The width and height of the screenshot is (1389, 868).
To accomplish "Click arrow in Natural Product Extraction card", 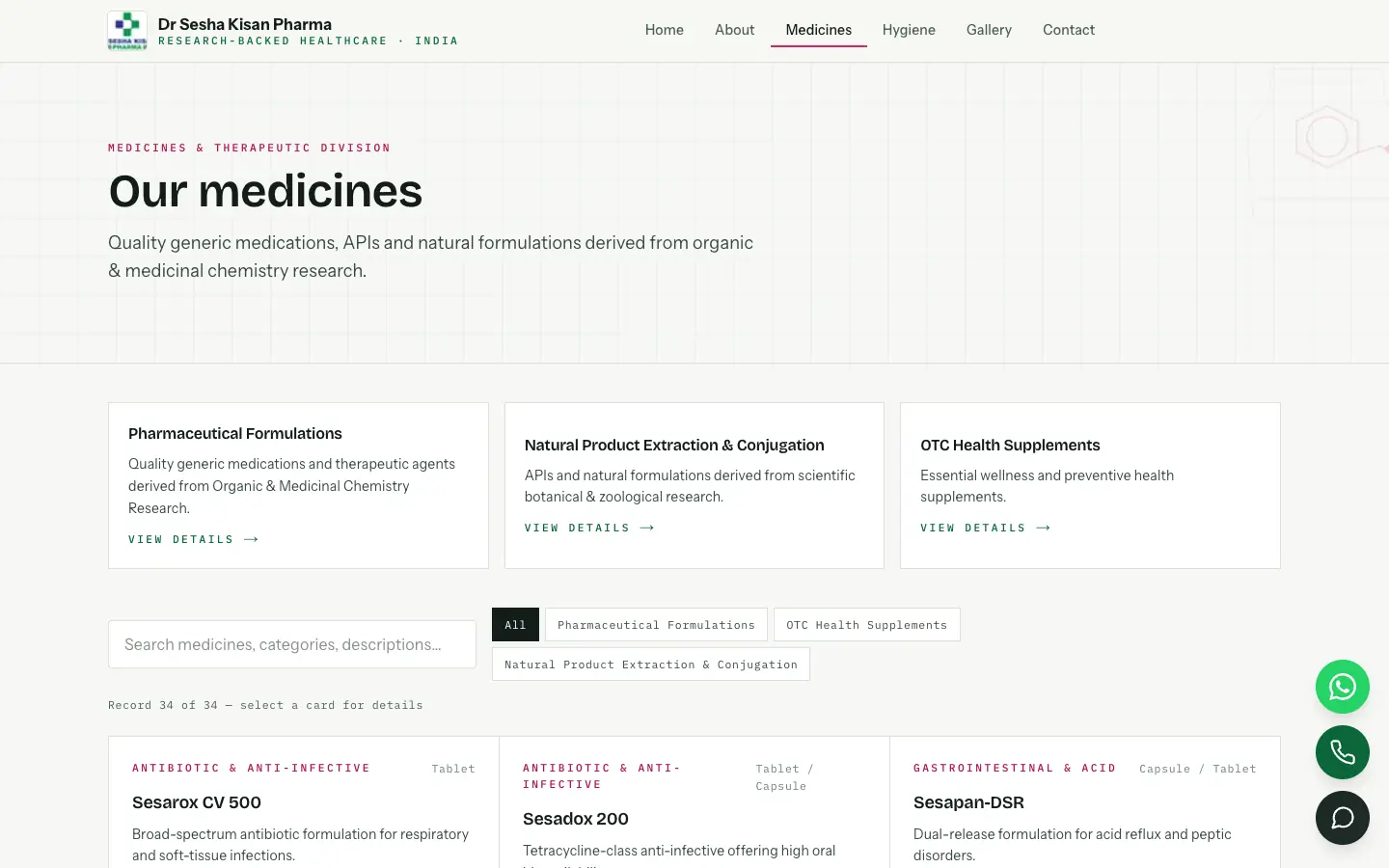I will (x=647, y=528).
